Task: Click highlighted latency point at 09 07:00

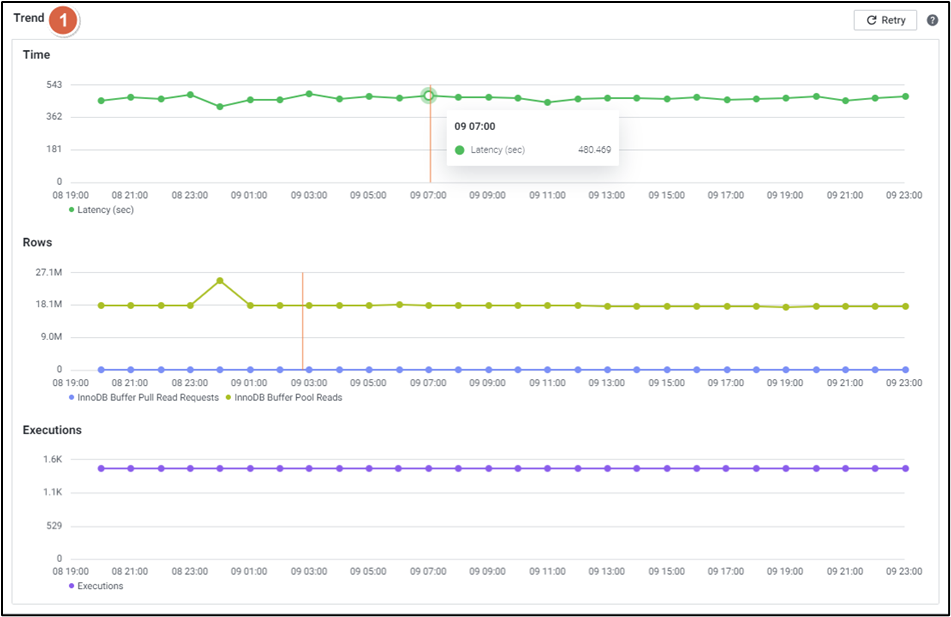Action: (428, 96)
